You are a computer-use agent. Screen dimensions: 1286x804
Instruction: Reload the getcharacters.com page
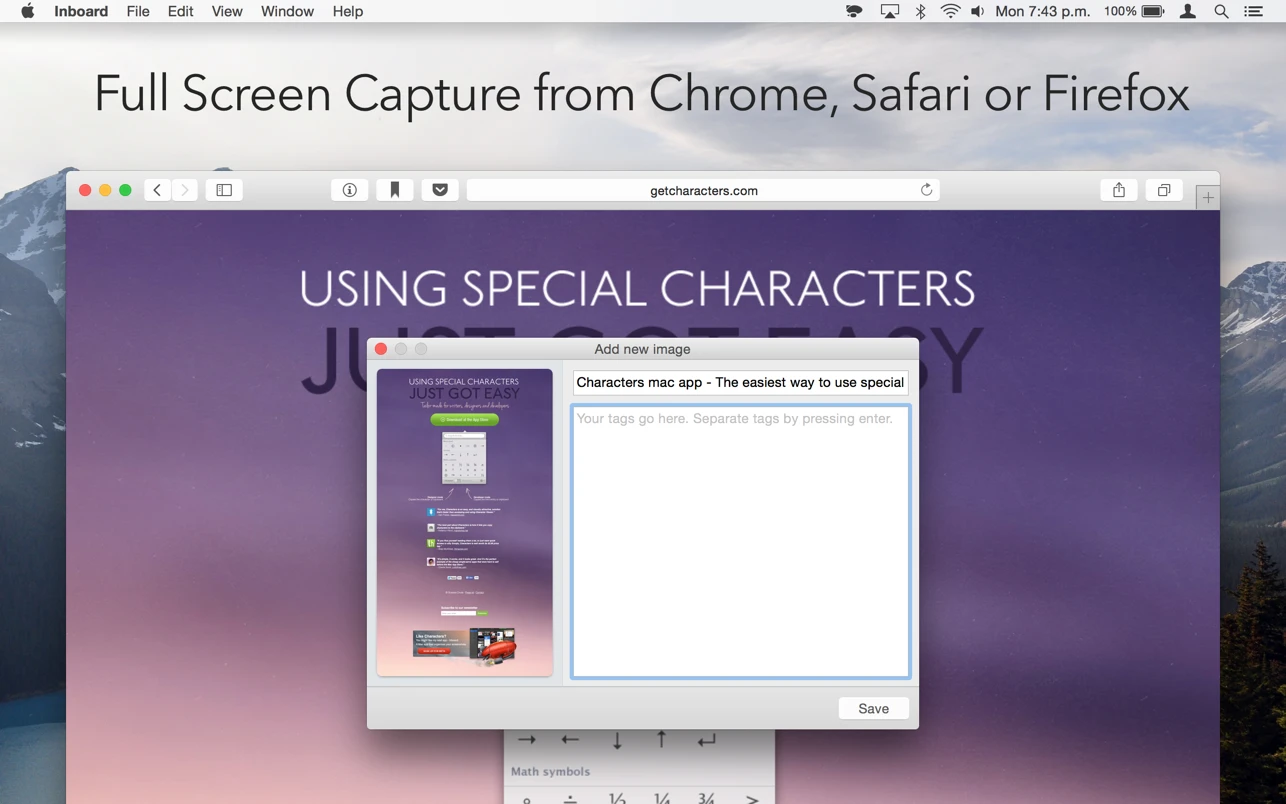click(926, 190)
